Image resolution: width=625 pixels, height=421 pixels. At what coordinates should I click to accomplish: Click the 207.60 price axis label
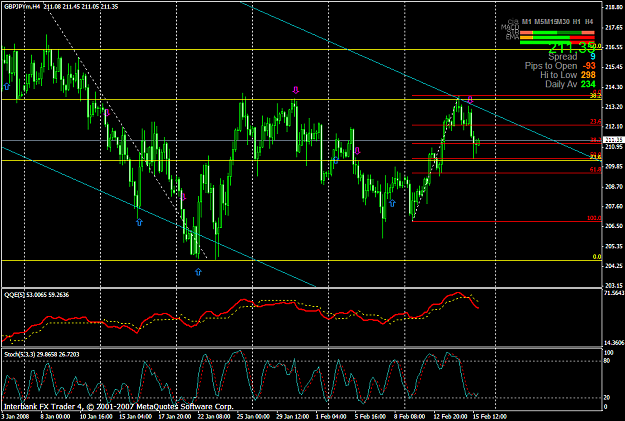tap(614, 206)
